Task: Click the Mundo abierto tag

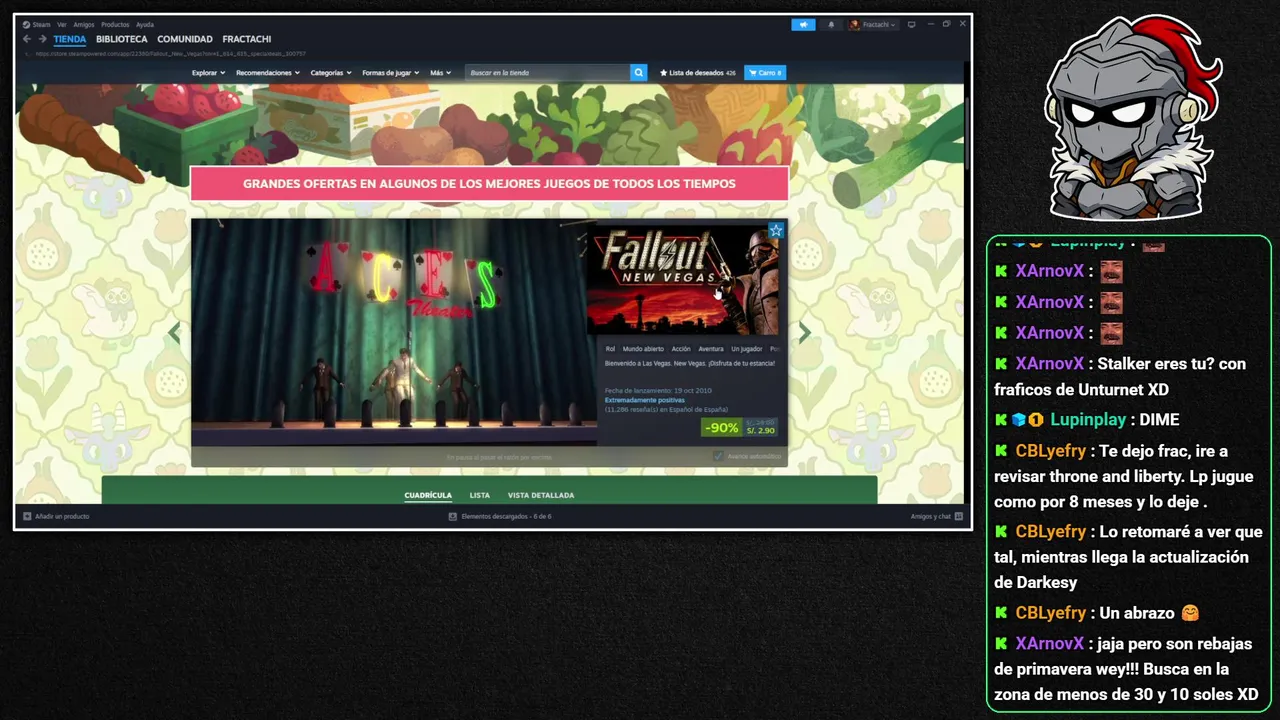Action: coord(643,349)
